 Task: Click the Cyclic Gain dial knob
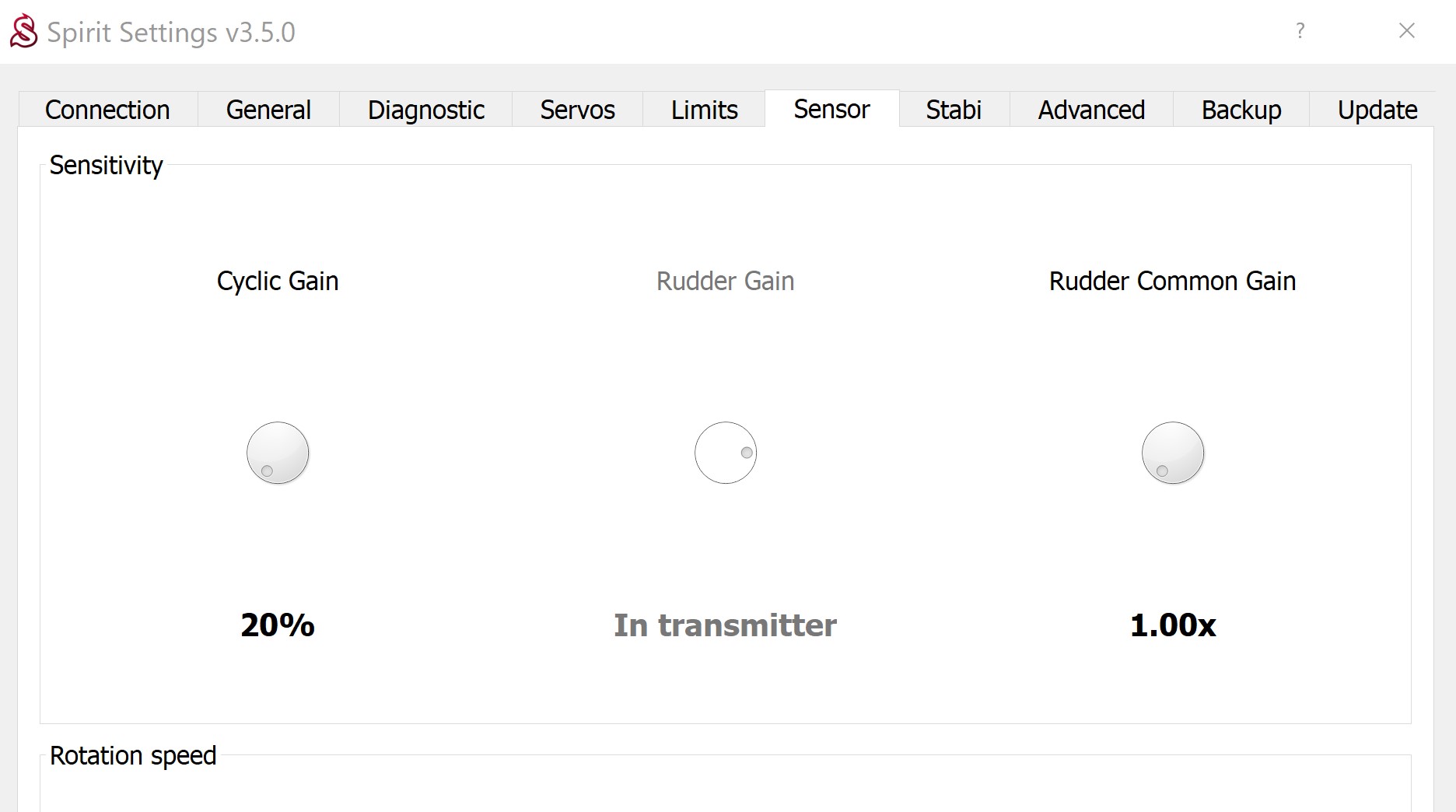[278, 453]
